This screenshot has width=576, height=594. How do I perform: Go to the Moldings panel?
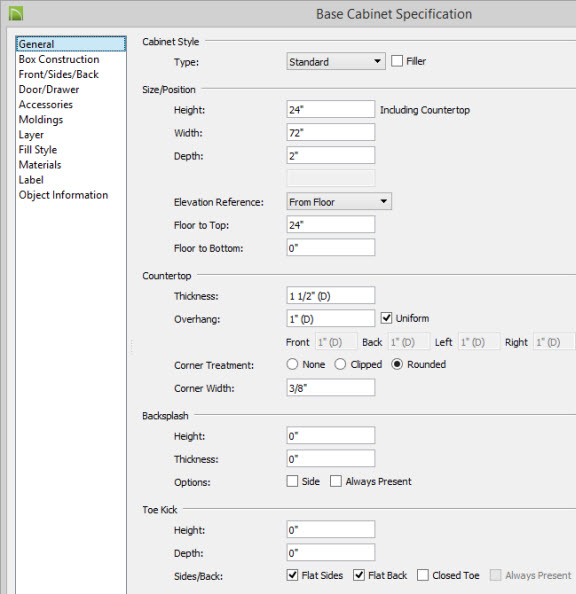pos(41,120)
